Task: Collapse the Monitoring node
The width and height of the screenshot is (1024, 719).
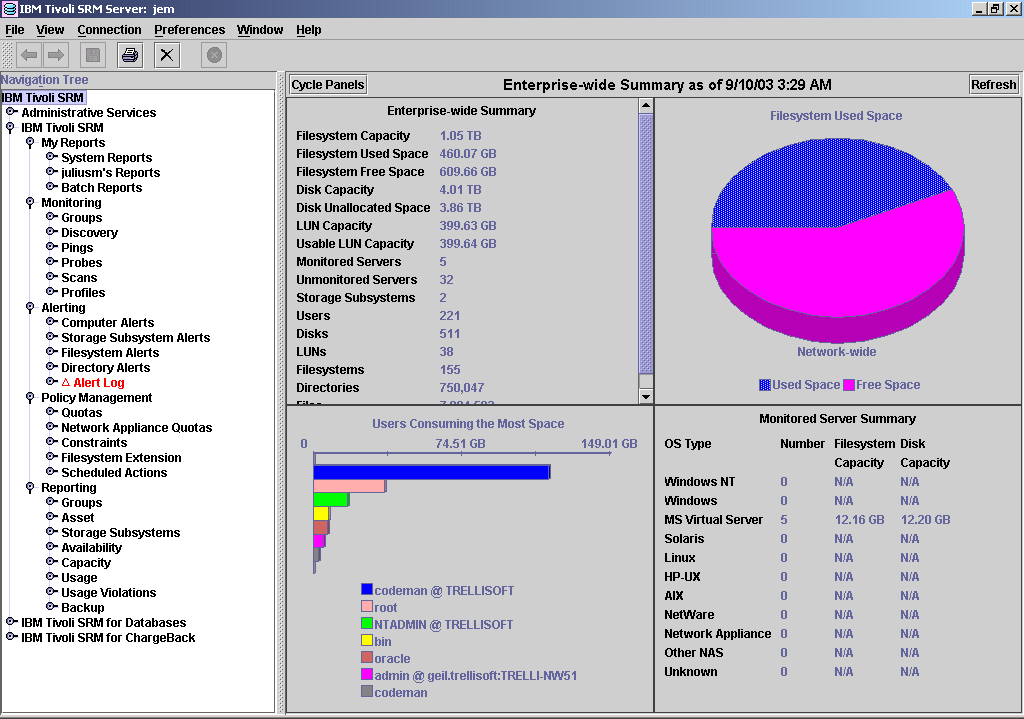Action: click(30, 202)
